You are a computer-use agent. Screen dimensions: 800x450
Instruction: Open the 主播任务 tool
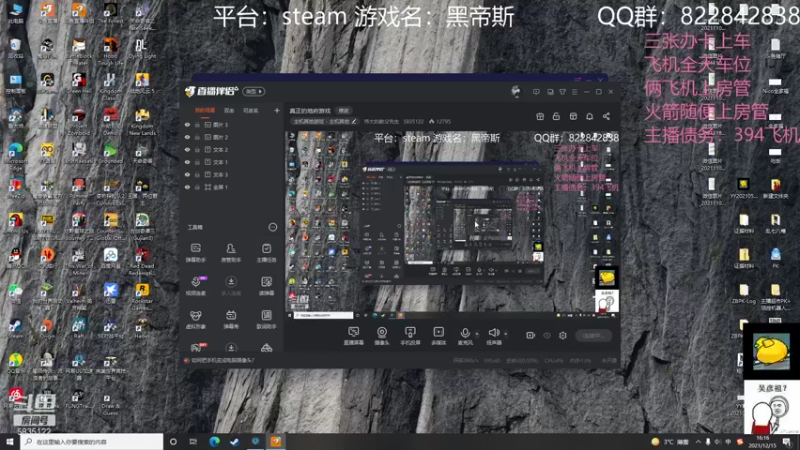tap(266, 253)
